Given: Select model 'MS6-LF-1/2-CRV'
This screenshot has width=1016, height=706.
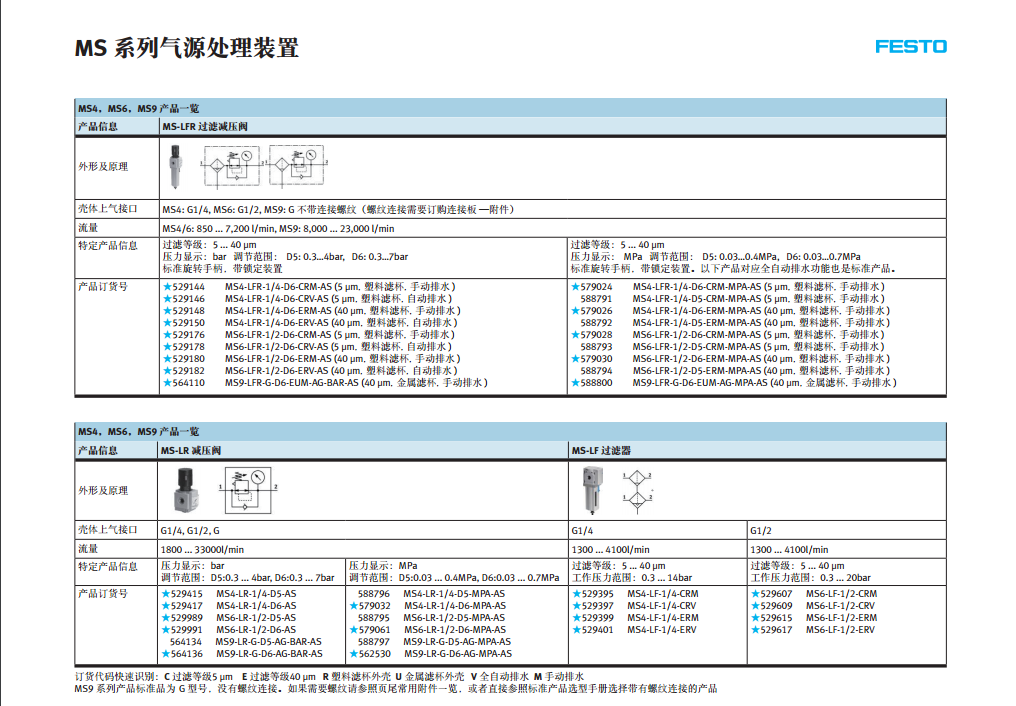Looking at the screenshot, I should pos(840,606).
